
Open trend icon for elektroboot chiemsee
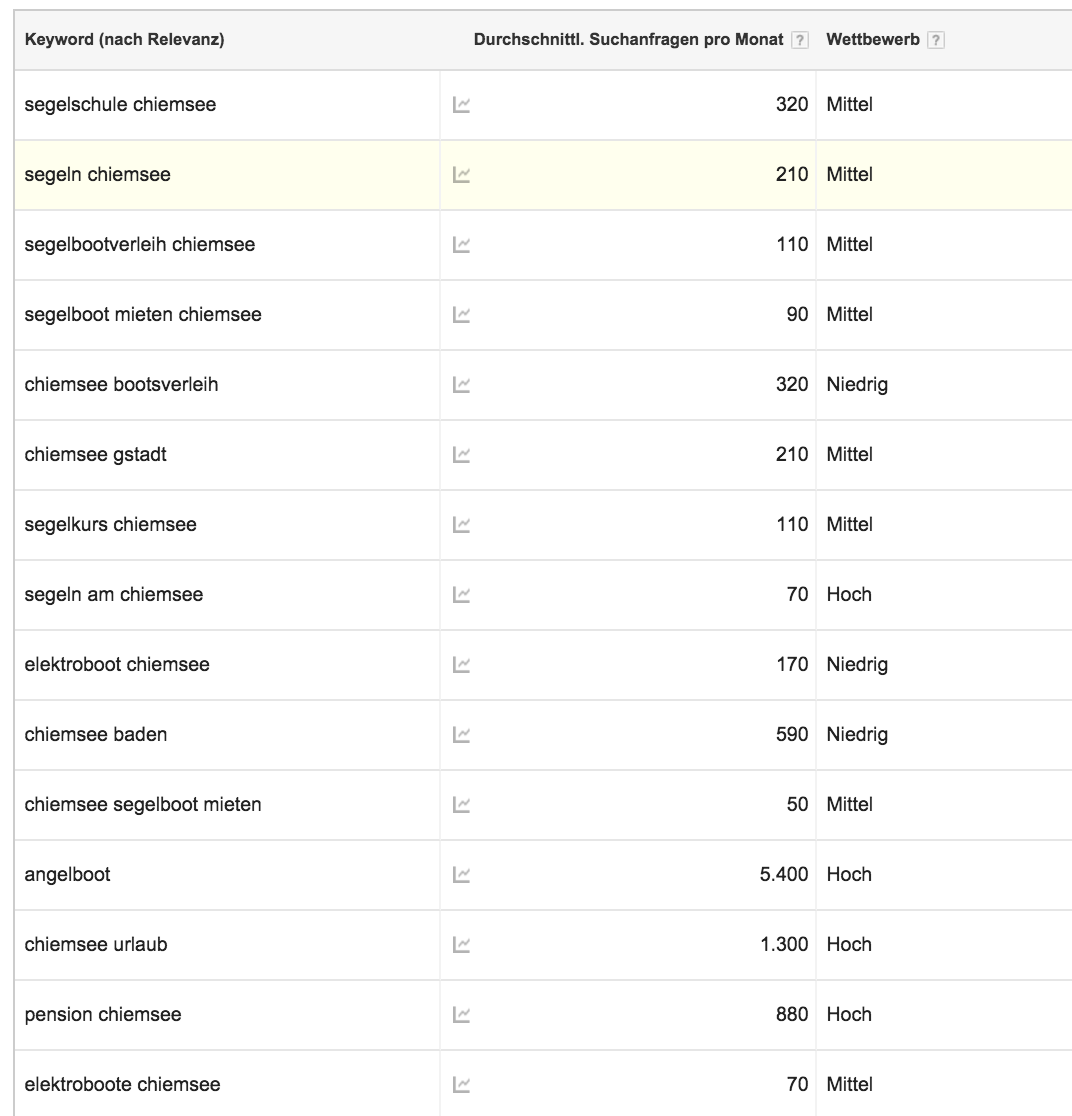click(x=461, y=665)
